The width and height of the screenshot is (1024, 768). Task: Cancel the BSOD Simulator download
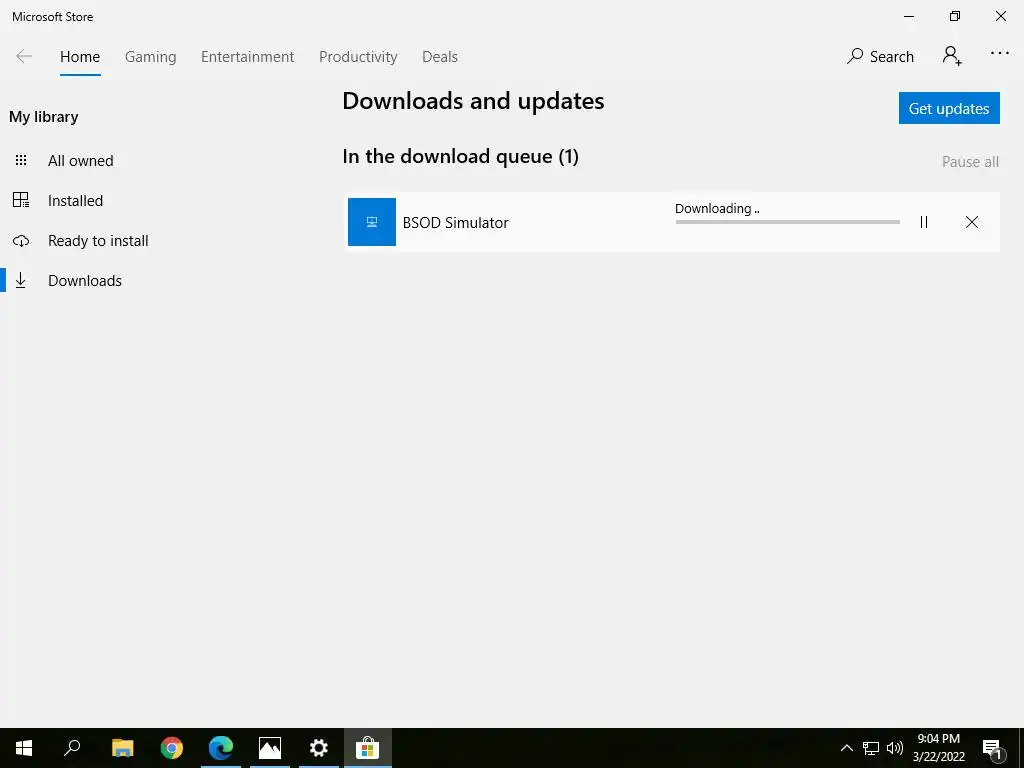pos(971,222)
